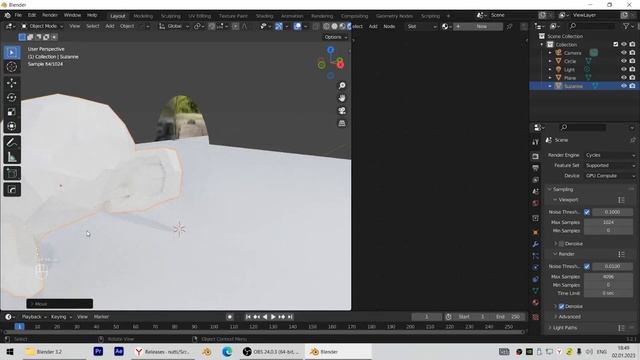
Task: Activate the Rotate tool
Action: (12, 98)
